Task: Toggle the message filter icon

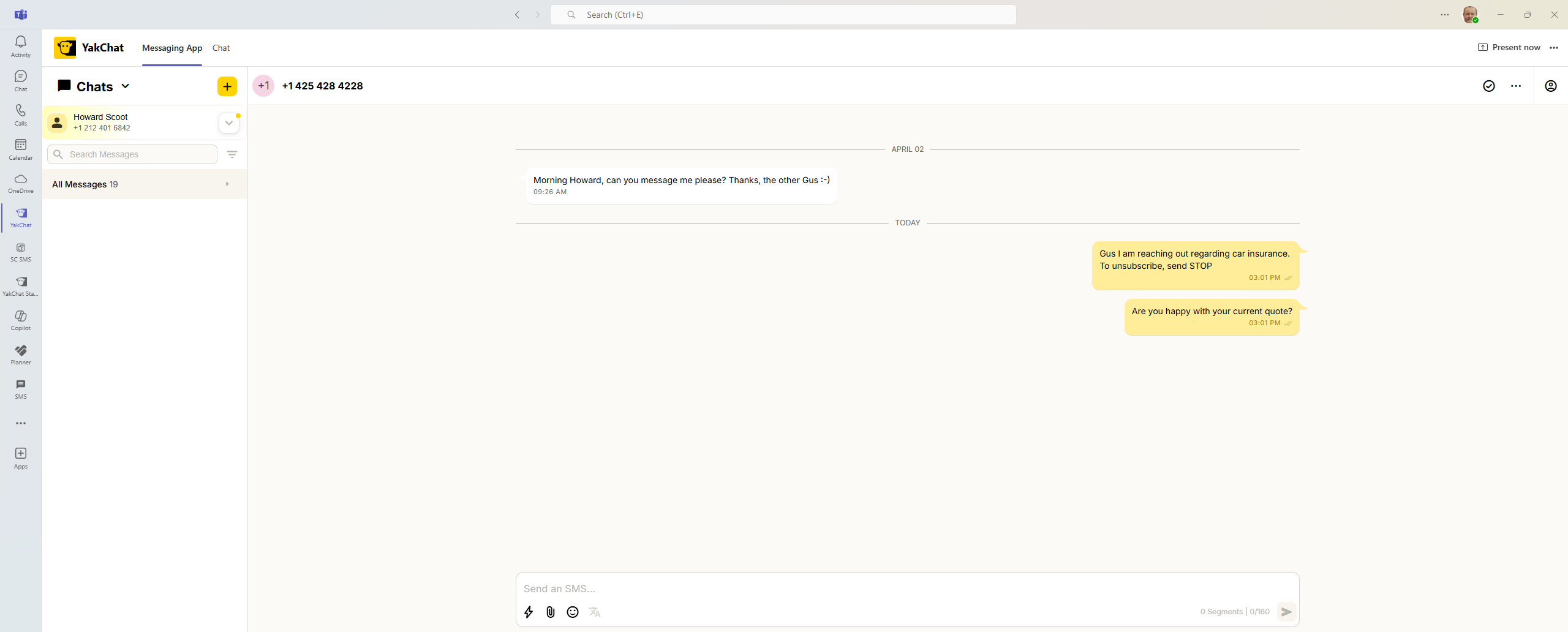Action: coord(232,154)
